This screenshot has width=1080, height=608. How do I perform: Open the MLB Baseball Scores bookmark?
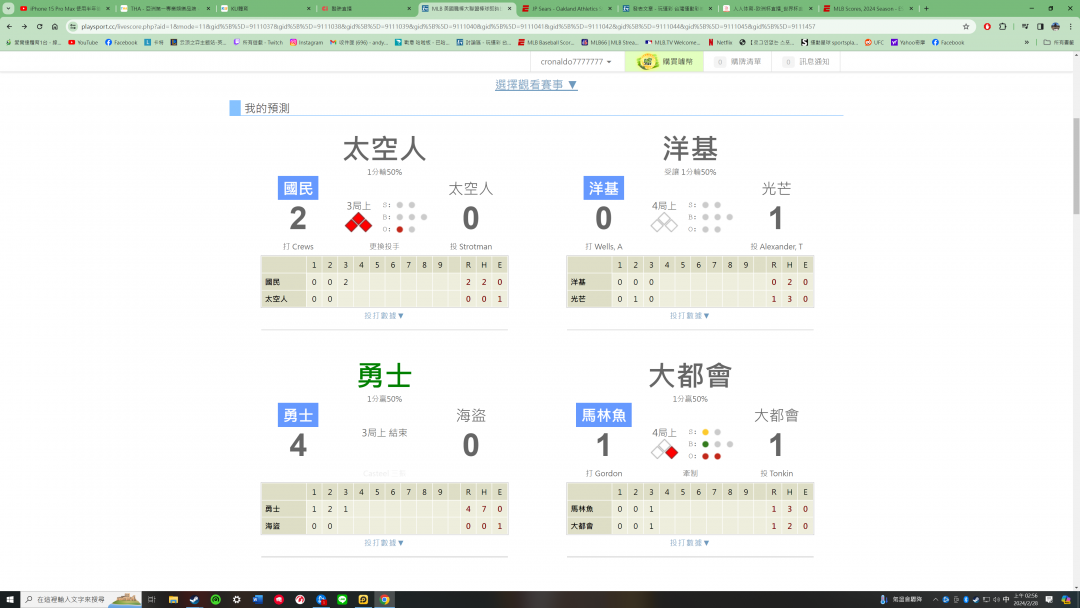point(546,42)
